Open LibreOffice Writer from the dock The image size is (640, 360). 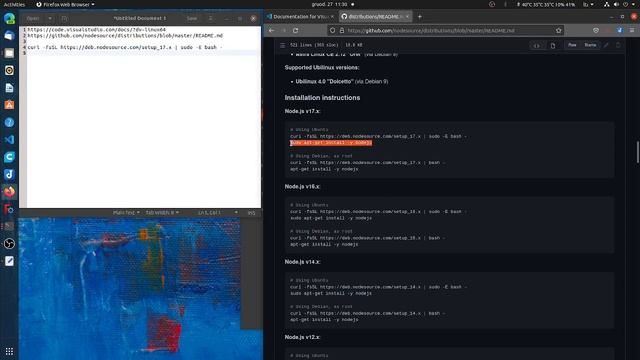(x=9, y=88)
